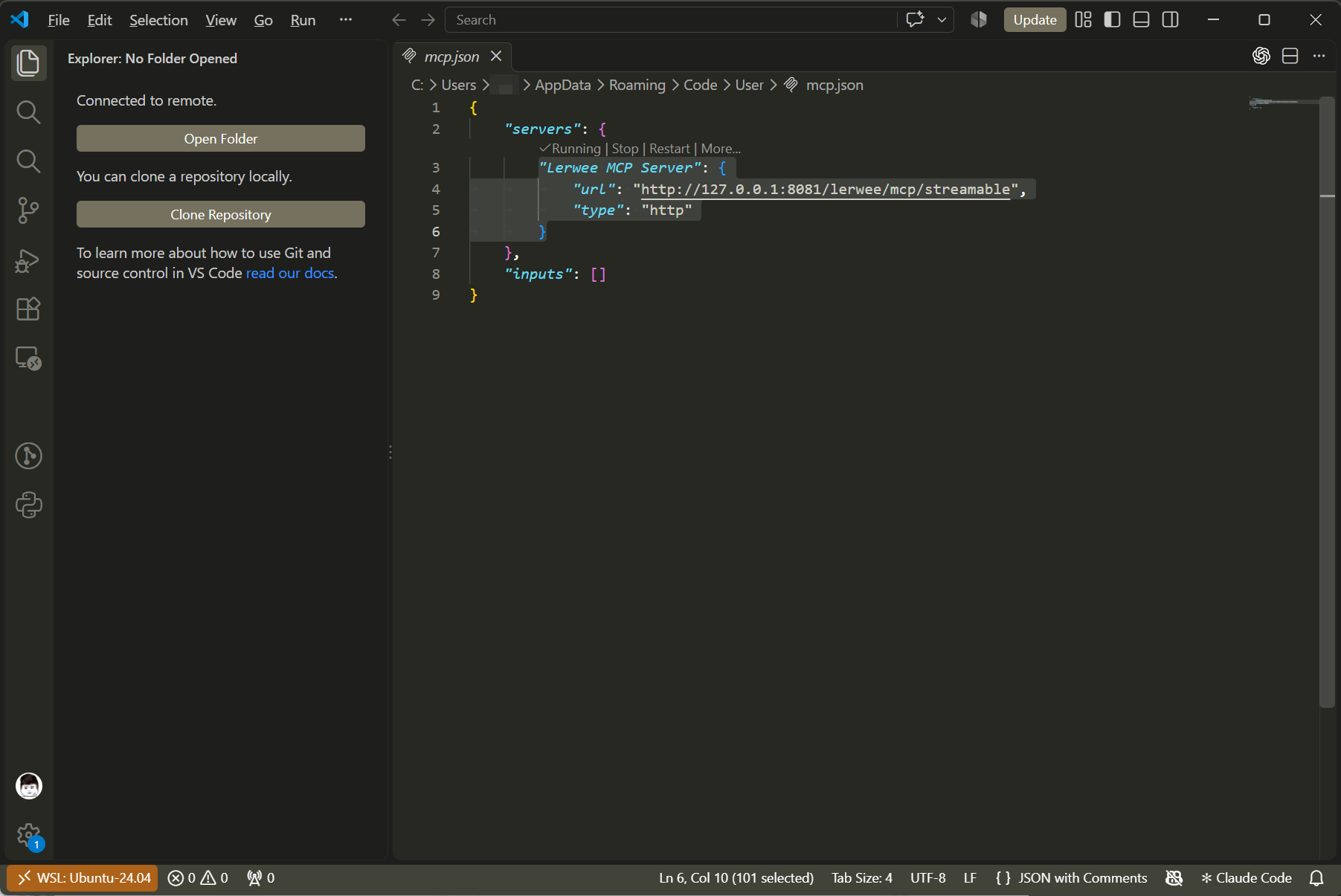Open the read our docs link

[x=290, y=273]
